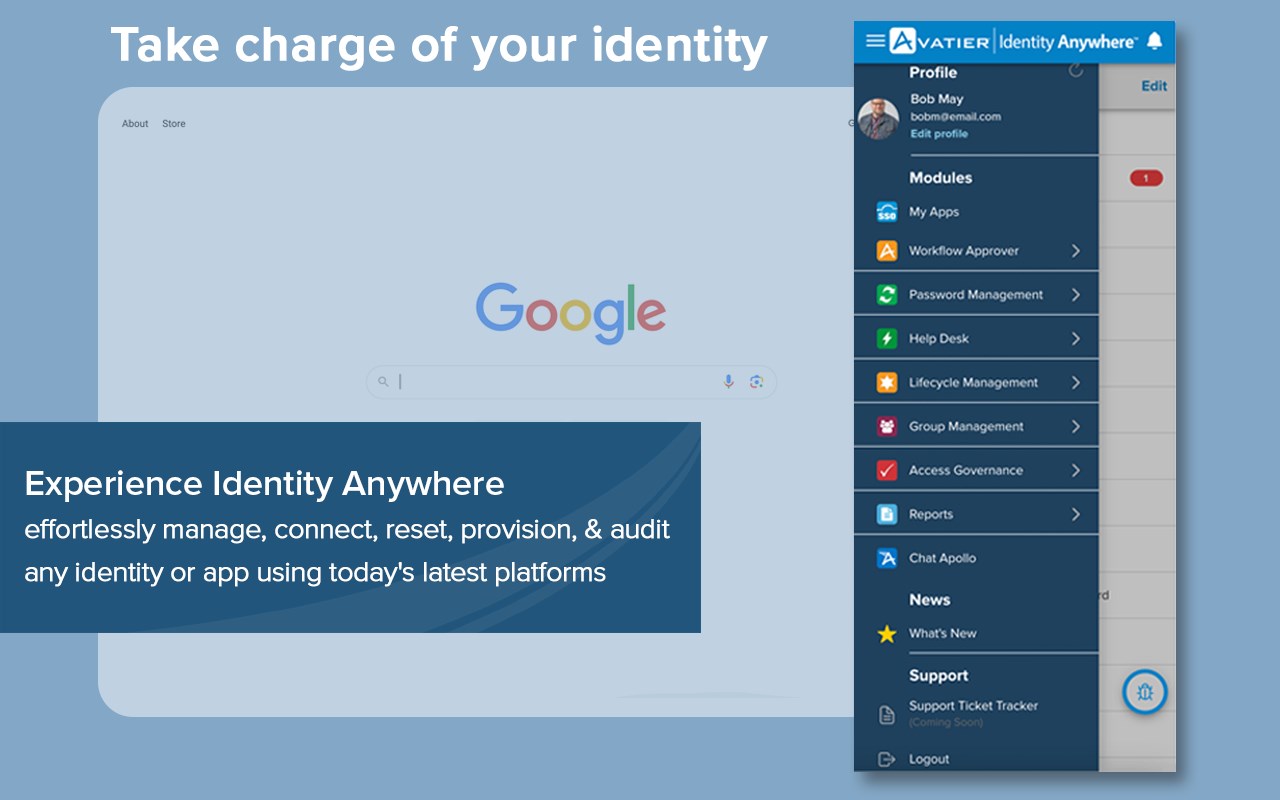Viewport: 1280px width, 800px height.
Task: Click the Access Governance checkmark icon
Action: [887, 471]
